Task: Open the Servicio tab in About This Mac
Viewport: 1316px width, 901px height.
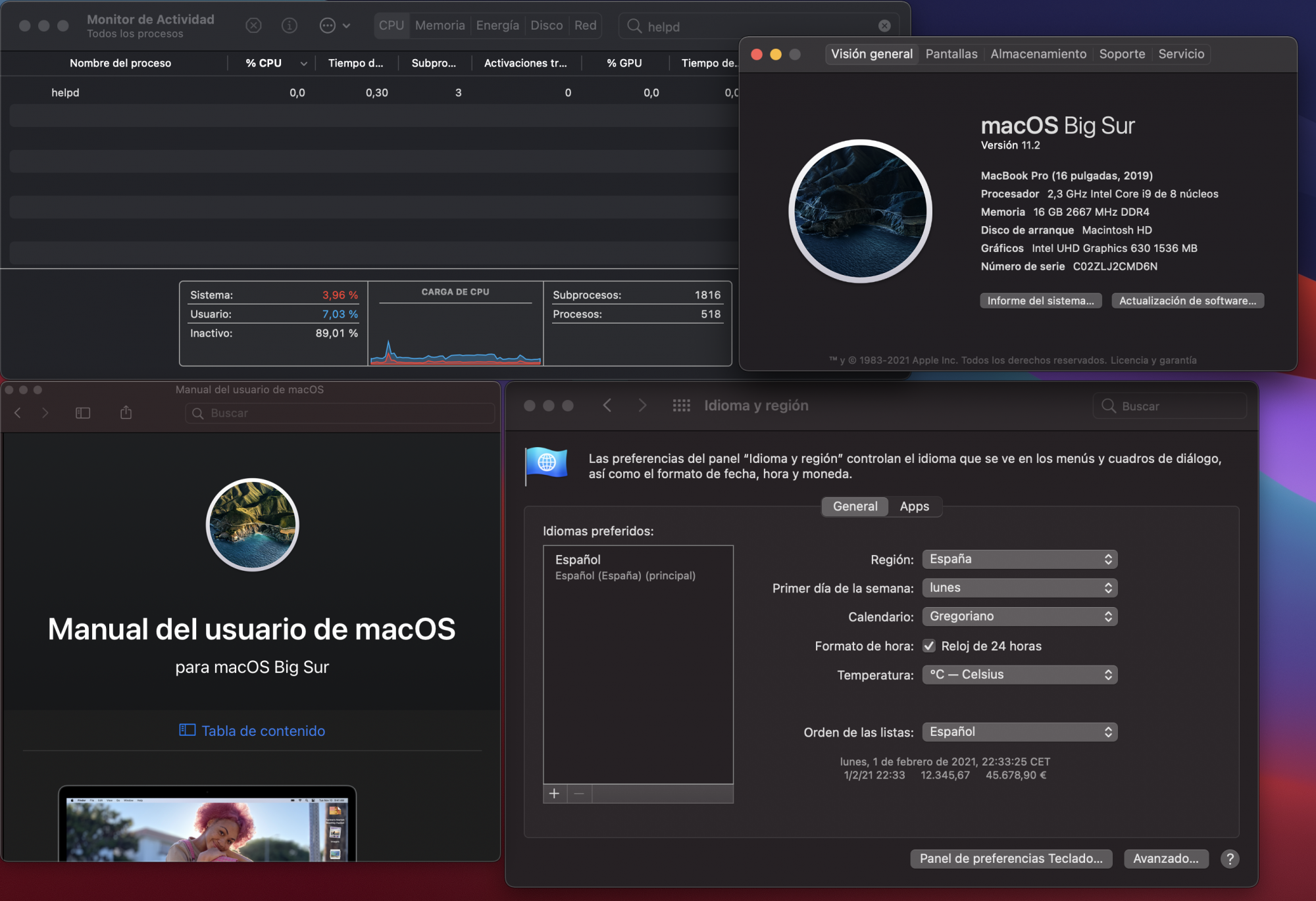Action: (1181, 54)
